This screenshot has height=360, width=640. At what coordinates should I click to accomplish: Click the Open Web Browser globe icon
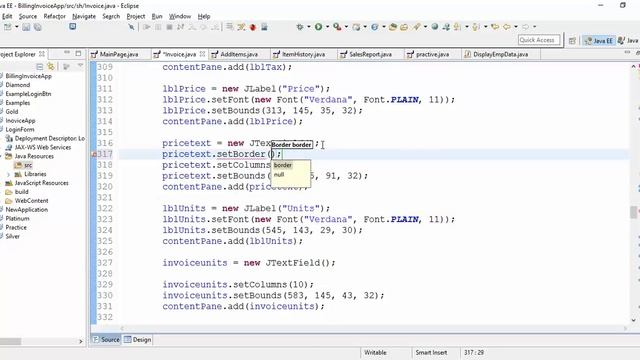tap(435, 27)
